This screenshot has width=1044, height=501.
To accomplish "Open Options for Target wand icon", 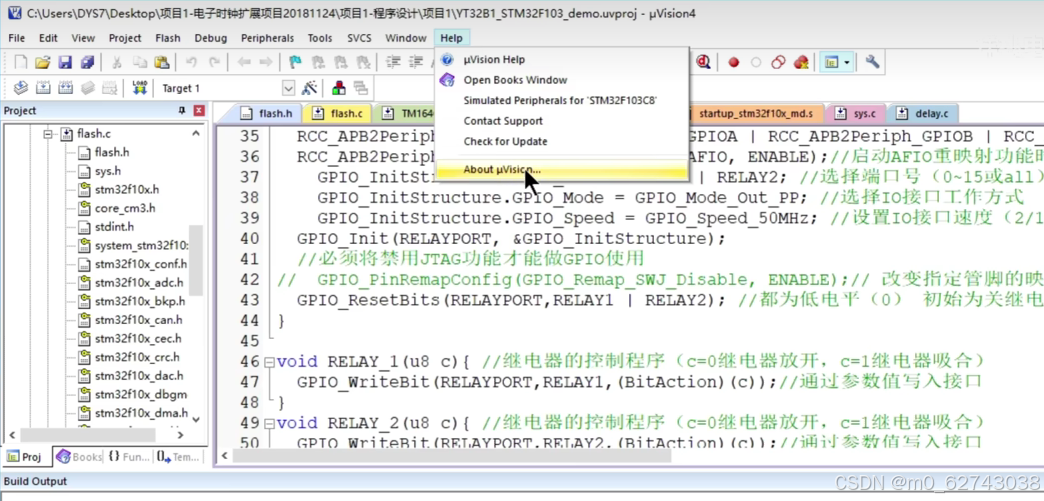I will tap(310, 88).
